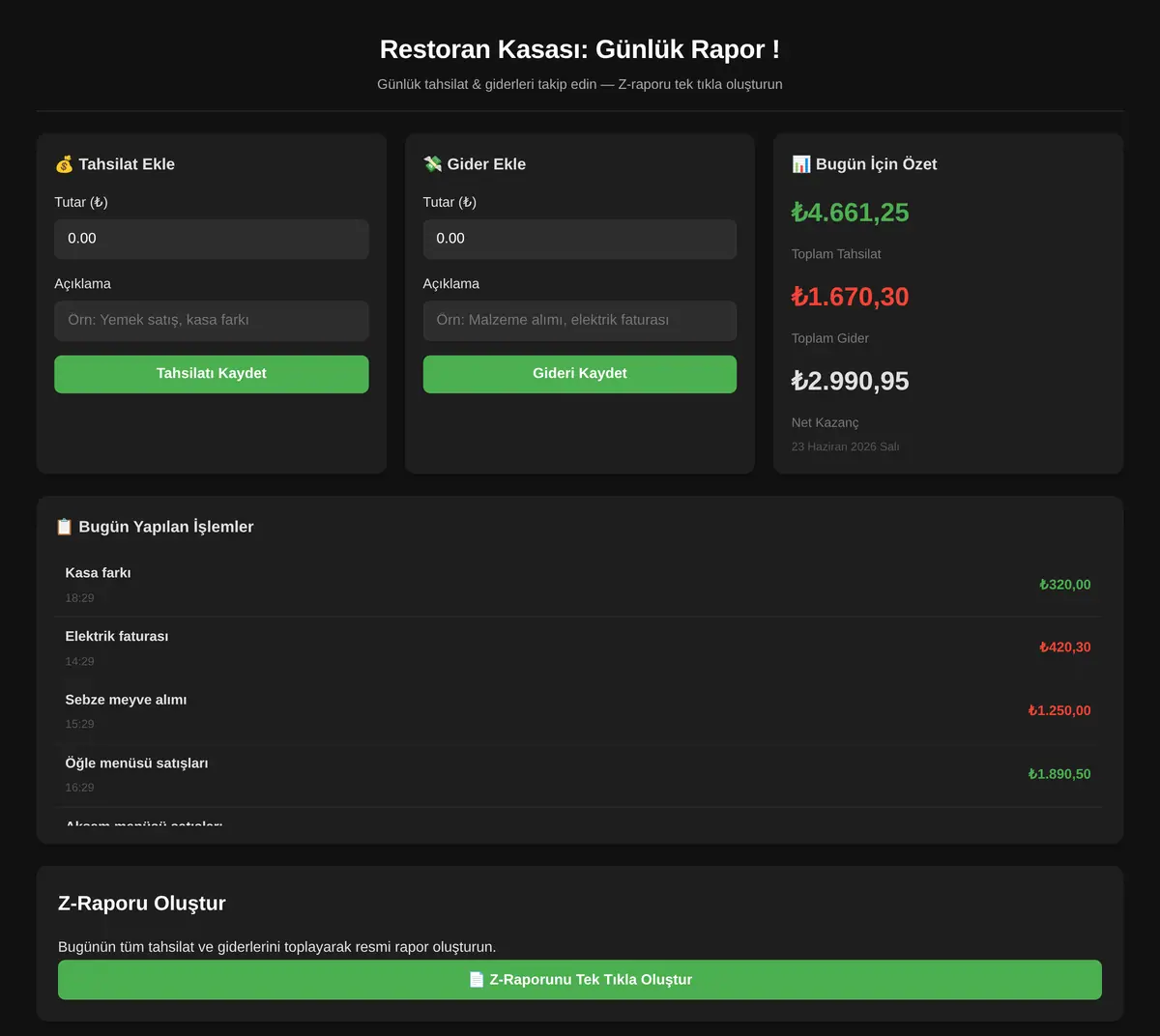Click the ₺1.890,50 amount
This screenshot has height=1036, width=1160.
(x=1059, y=774)
